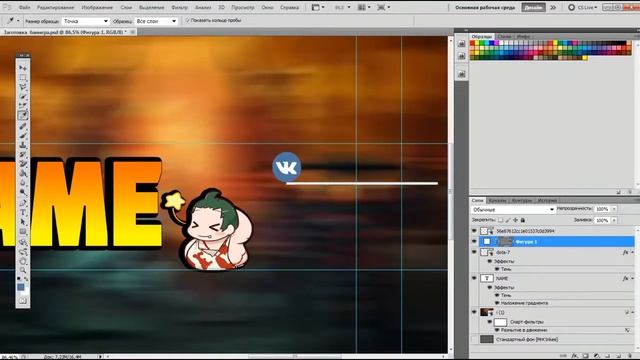Select the Lasso tool

click(23, 87)
